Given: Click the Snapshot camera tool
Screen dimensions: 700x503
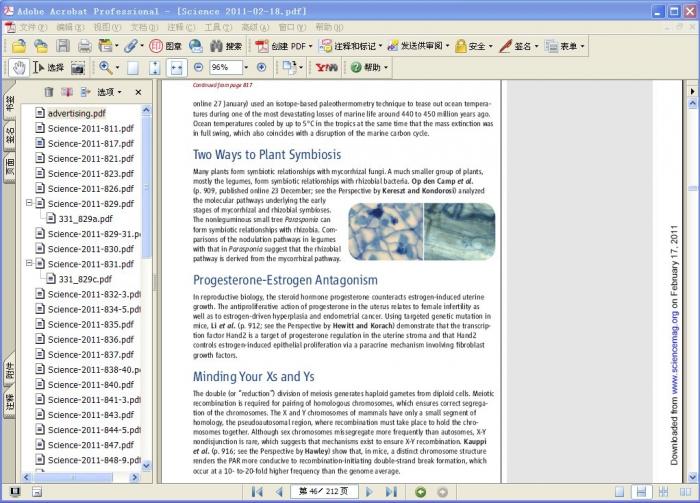Looking at the screenshot, I should pos(78,68).
